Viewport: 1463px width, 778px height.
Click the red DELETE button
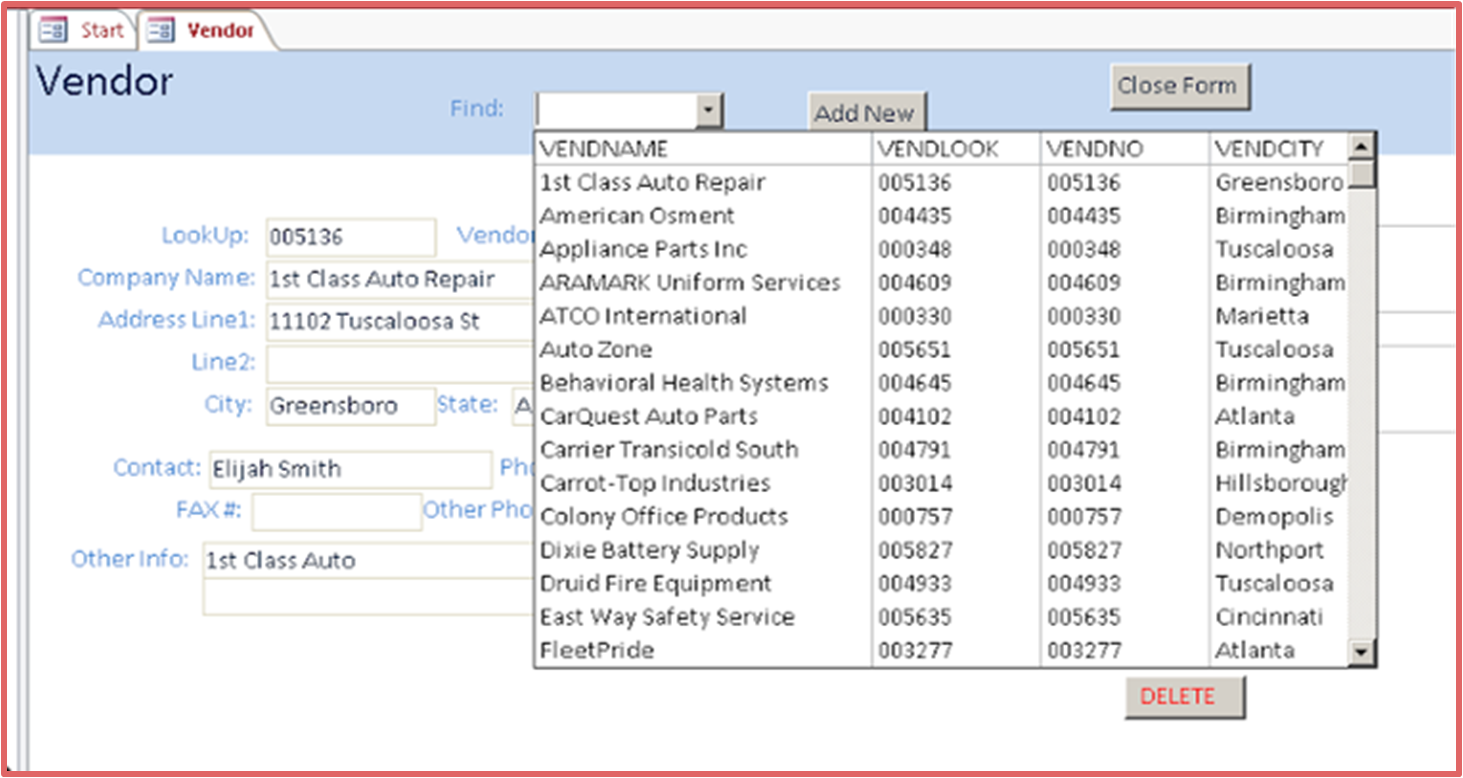click(x=1185, y=697)
